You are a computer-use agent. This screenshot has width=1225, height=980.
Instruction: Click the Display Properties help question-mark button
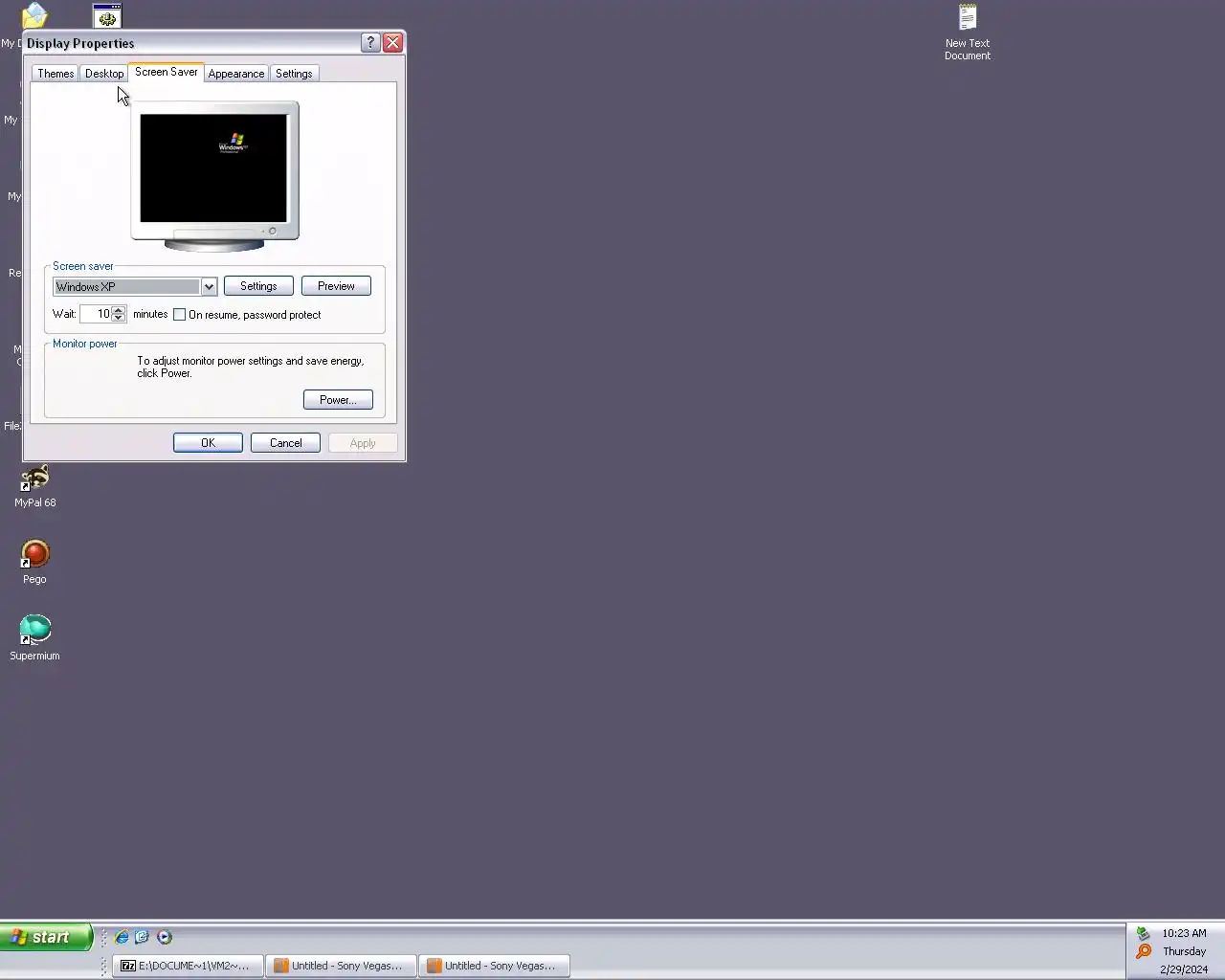pos(370,43)
